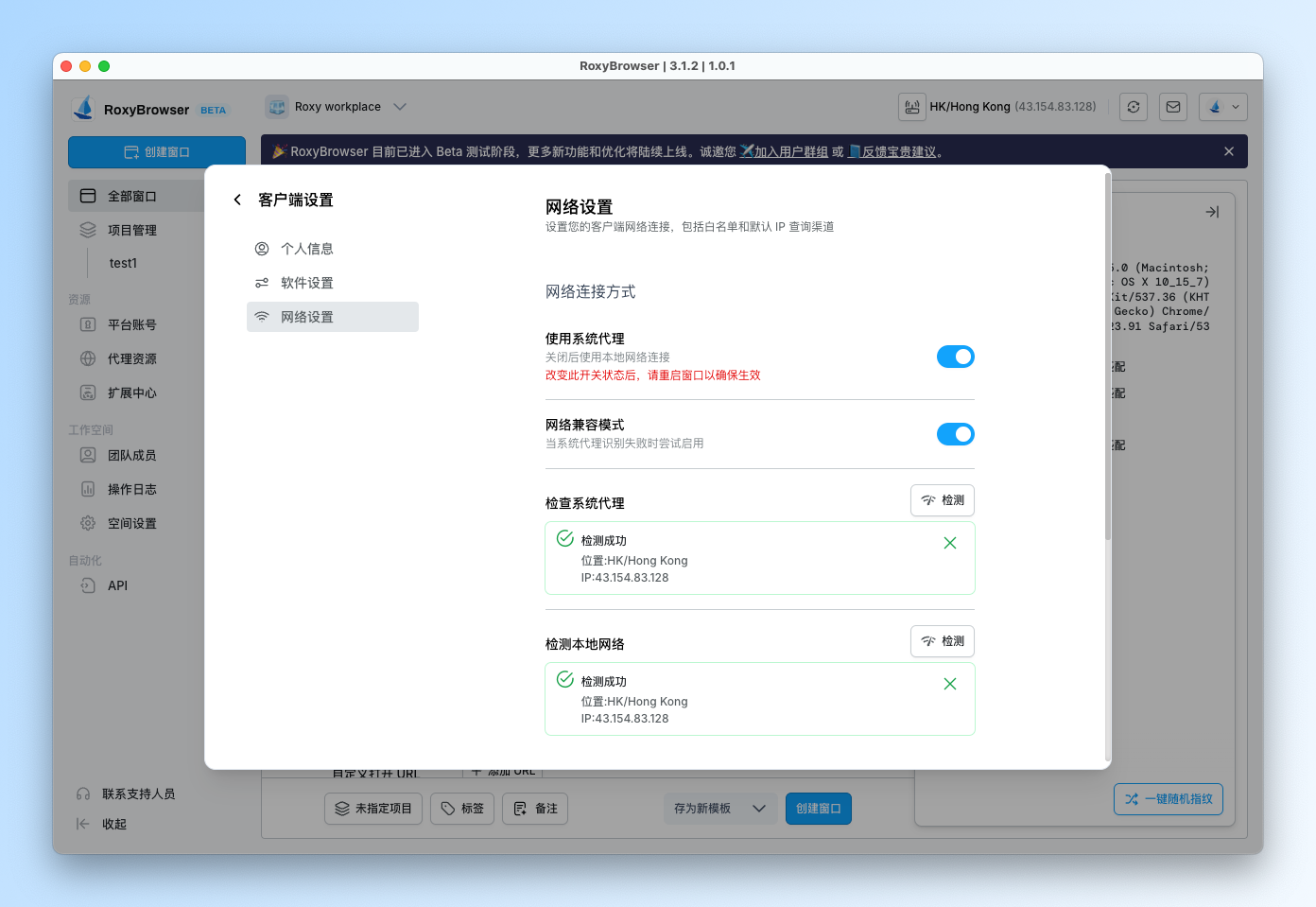The height and width of the screenshot is (907, 1316).
Task: Click the 网络设置 wifi icon
Action: (262, 317)
